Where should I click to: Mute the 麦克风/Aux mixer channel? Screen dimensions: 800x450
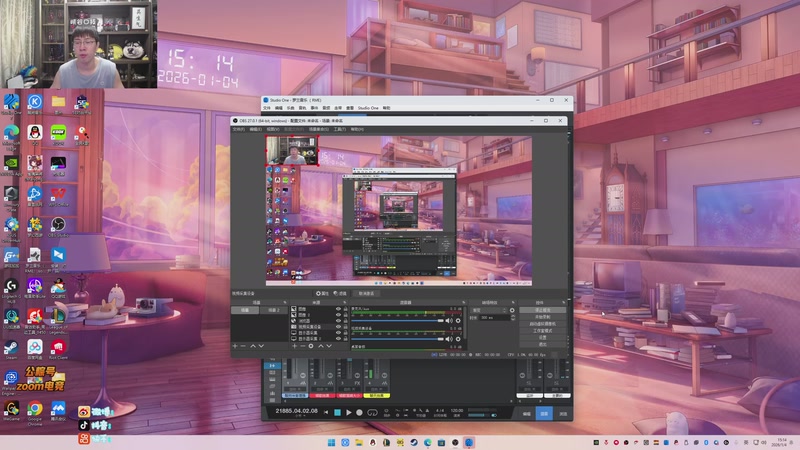click(x=449, y=320)
